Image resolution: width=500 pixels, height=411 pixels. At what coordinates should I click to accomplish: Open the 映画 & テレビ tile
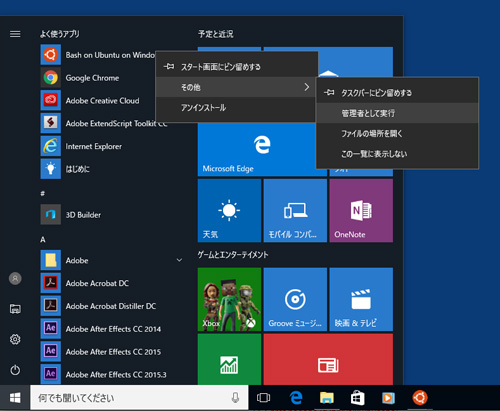coord(361,299)
